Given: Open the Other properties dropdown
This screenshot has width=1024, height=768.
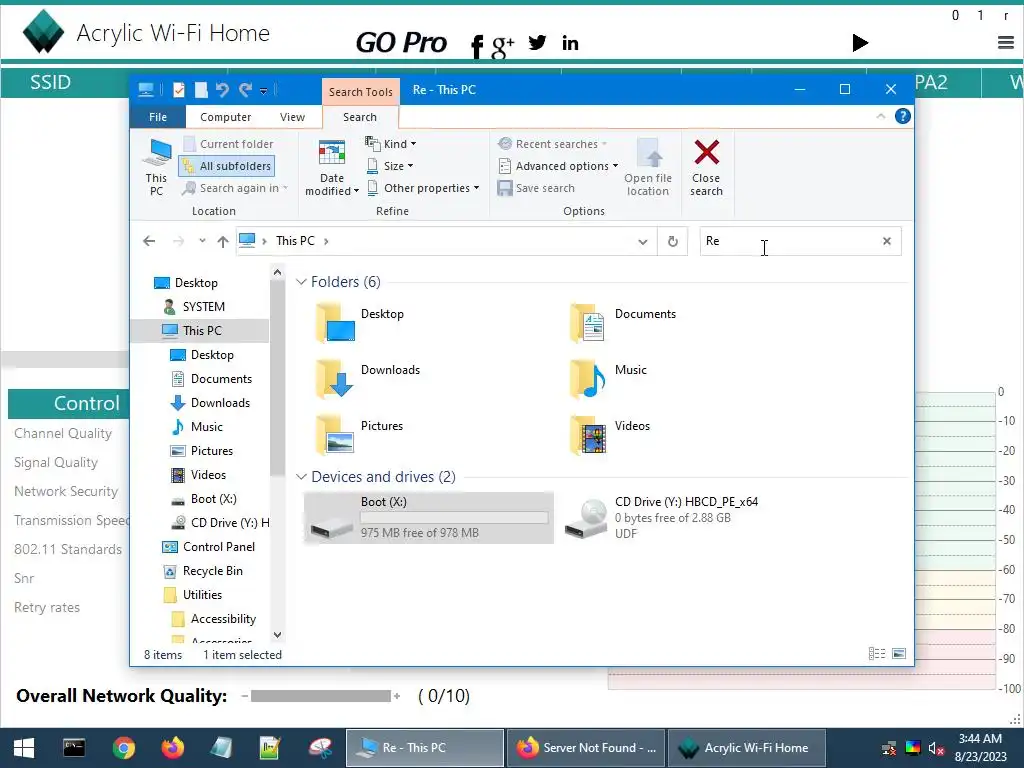Looking at the screenshot, I should pos(423,188).
